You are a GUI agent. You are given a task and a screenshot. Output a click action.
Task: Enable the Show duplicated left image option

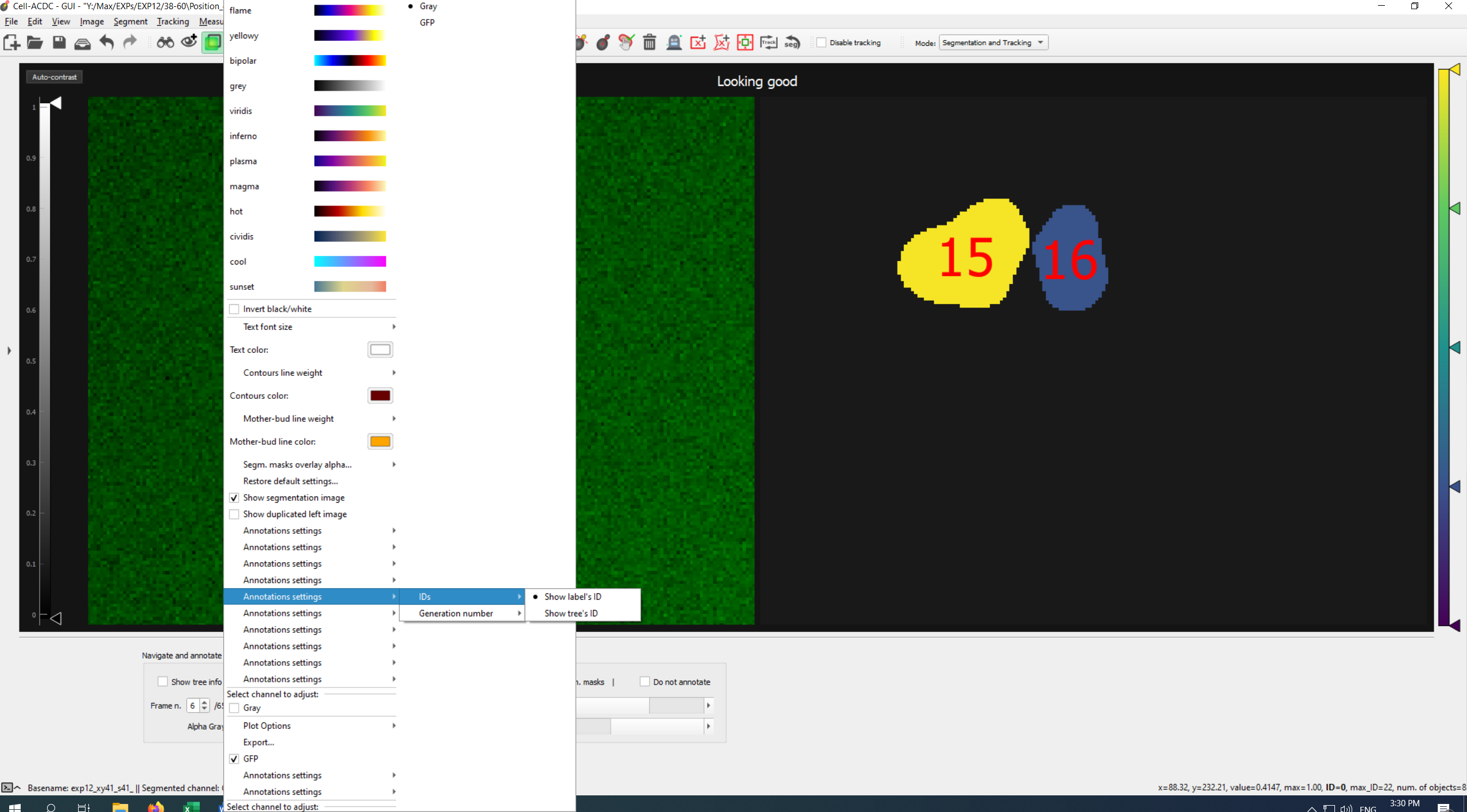[x=234, y=514]
